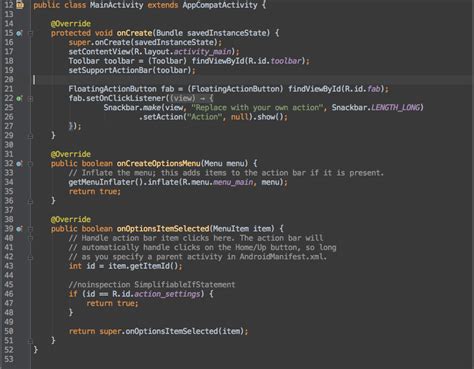The image size is (474, 369).
Task: Collapse the onCreate method fold marker
Action: (x=30, y=33)
